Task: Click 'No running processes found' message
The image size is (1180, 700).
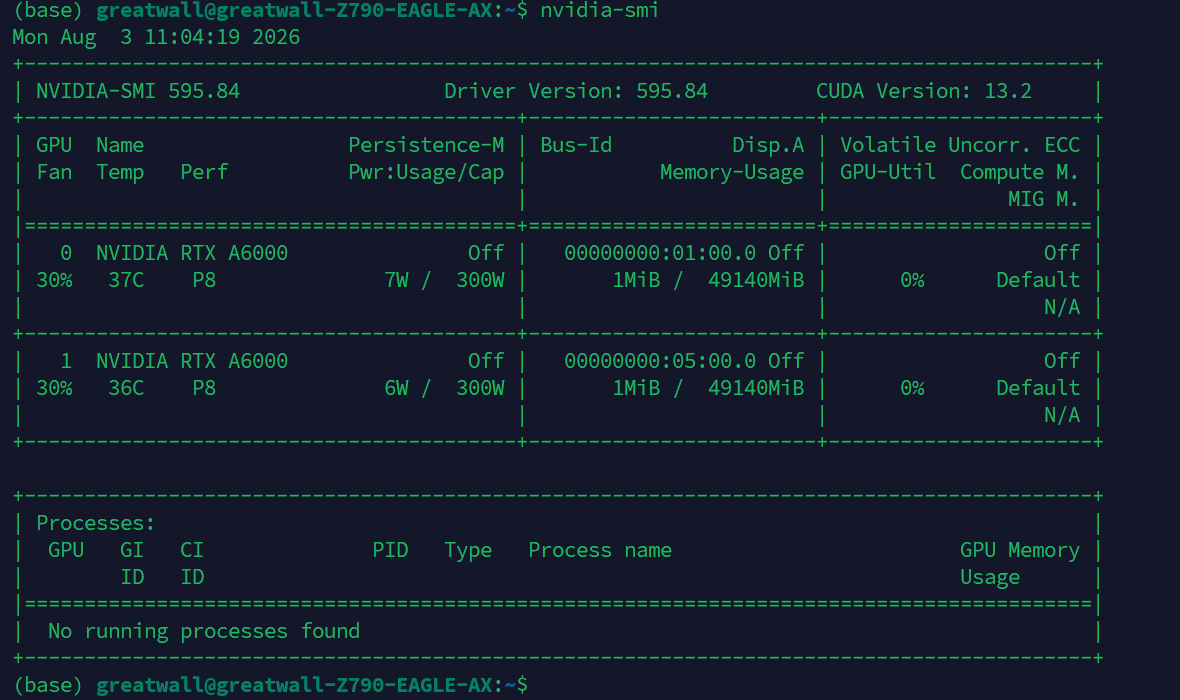Action: tap(204, 631)
